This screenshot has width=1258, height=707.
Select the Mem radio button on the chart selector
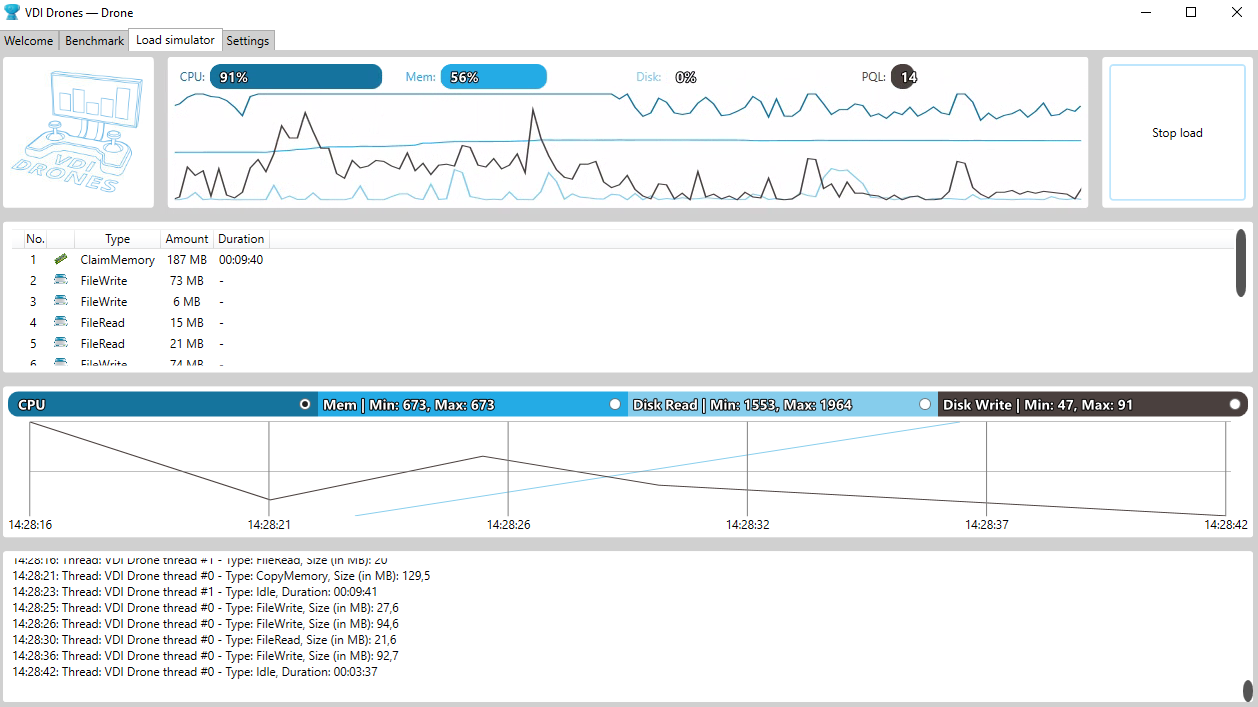pos(615,405)
